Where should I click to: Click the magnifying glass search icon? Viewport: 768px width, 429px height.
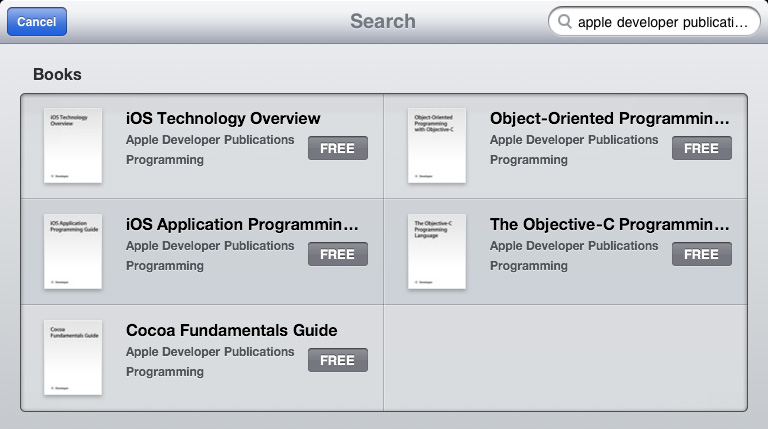point(565,22)
